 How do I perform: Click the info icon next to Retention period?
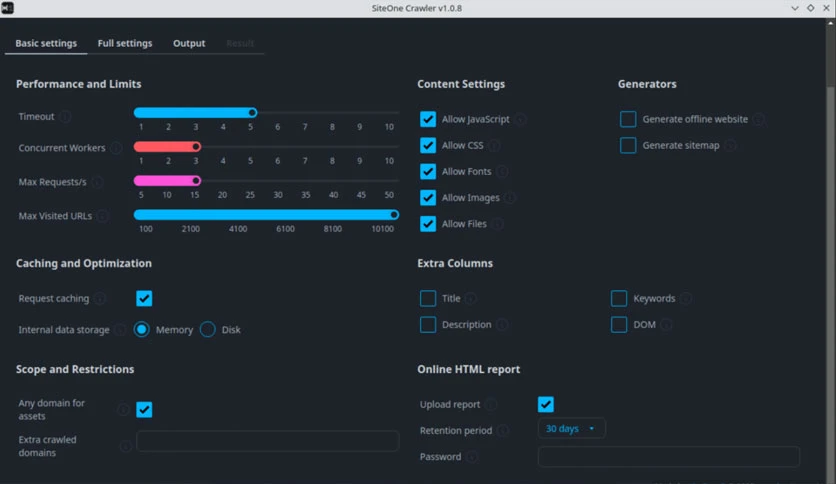[503, 431]
